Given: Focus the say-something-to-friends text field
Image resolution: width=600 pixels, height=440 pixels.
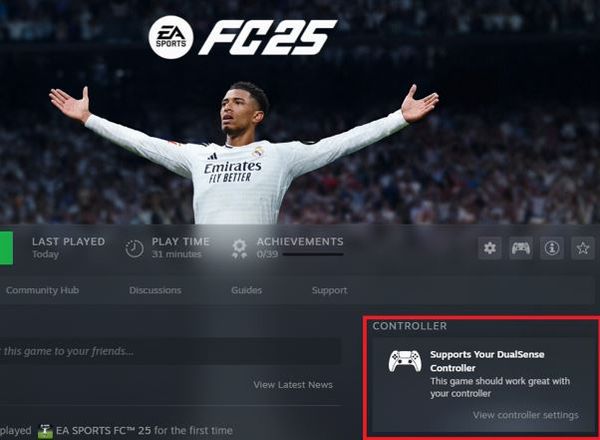Looking at the screenshot, I should coord(170,351).
